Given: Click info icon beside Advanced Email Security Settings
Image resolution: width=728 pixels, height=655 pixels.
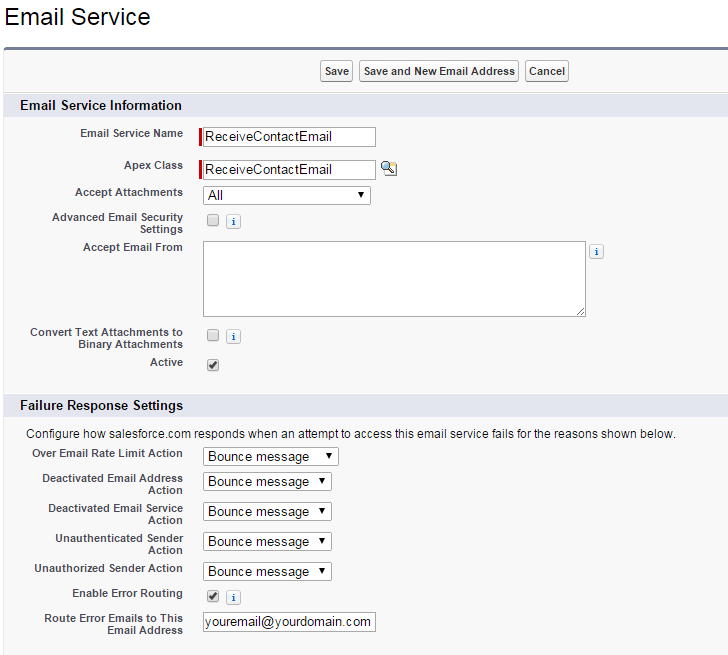Looking at the screenshot, I should (x=233, y=222).
